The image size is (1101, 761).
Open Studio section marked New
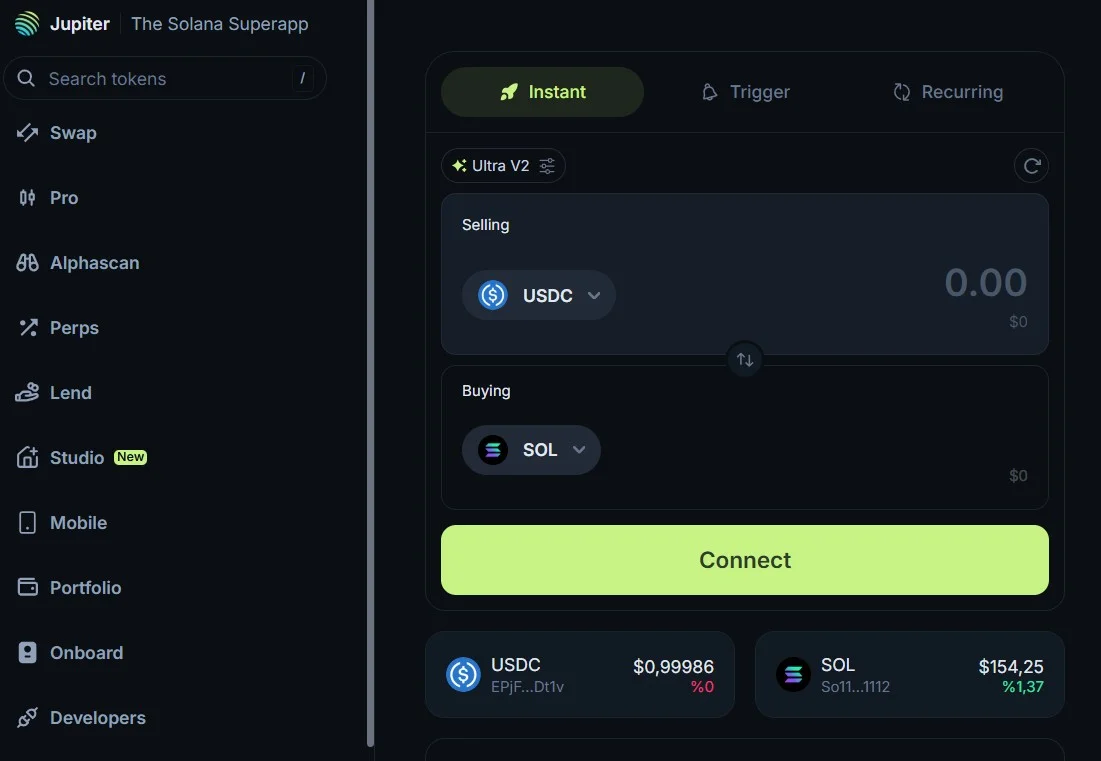click(x=81, y=458)
